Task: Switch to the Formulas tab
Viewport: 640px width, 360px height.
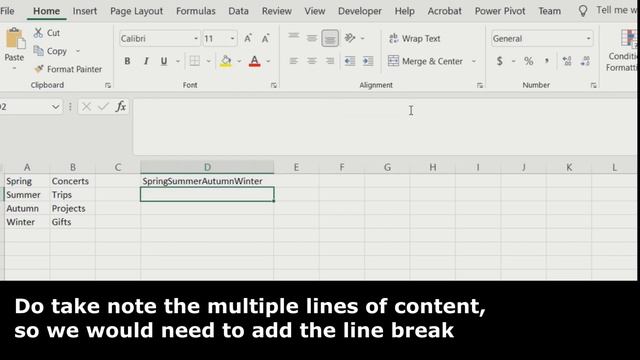Action: click(x=196, y=11)
